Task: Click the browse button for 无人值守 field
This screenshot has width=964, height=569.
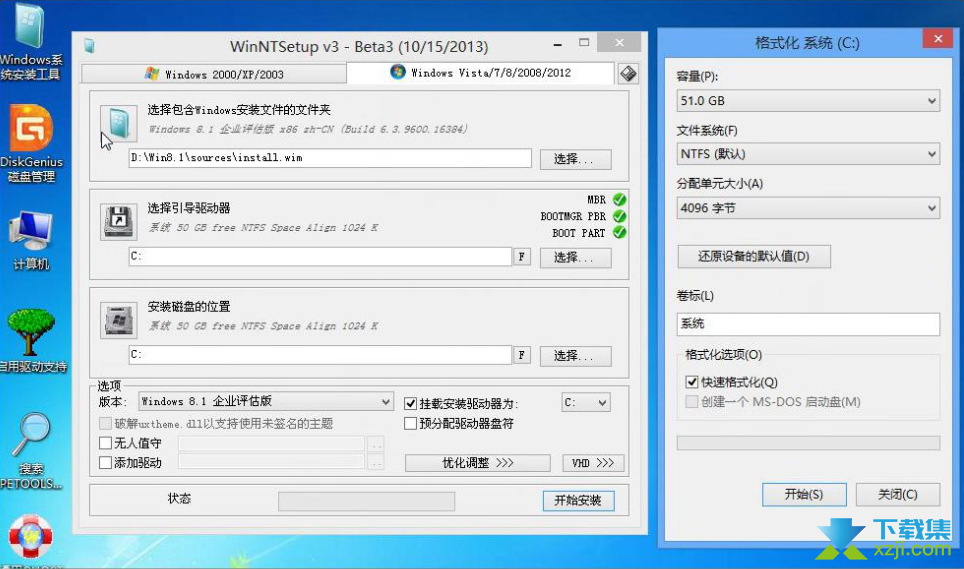Action: pos(376,444)
